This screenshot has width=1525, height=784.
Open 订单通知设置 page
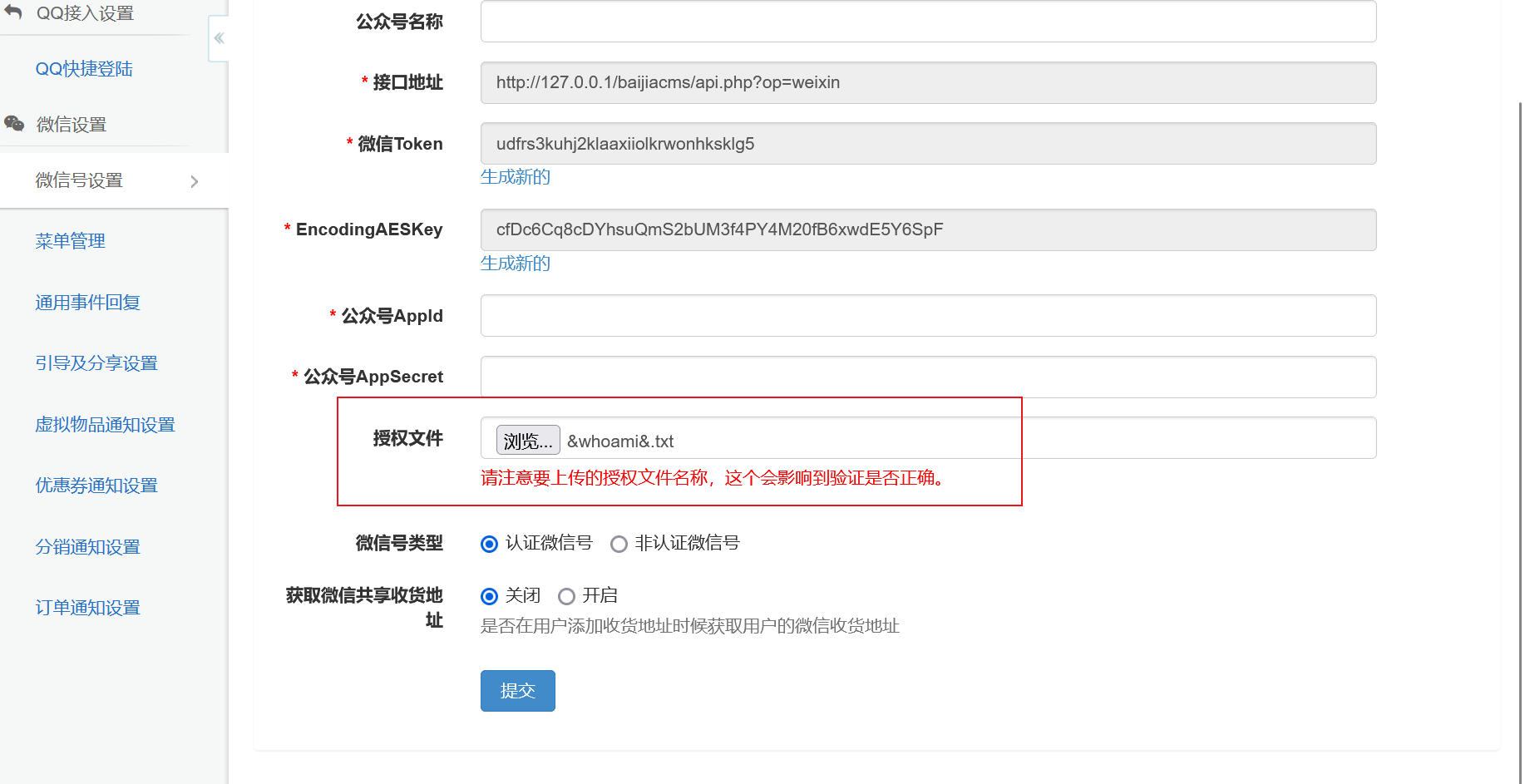pyautogui.click(x=86, y=608)
